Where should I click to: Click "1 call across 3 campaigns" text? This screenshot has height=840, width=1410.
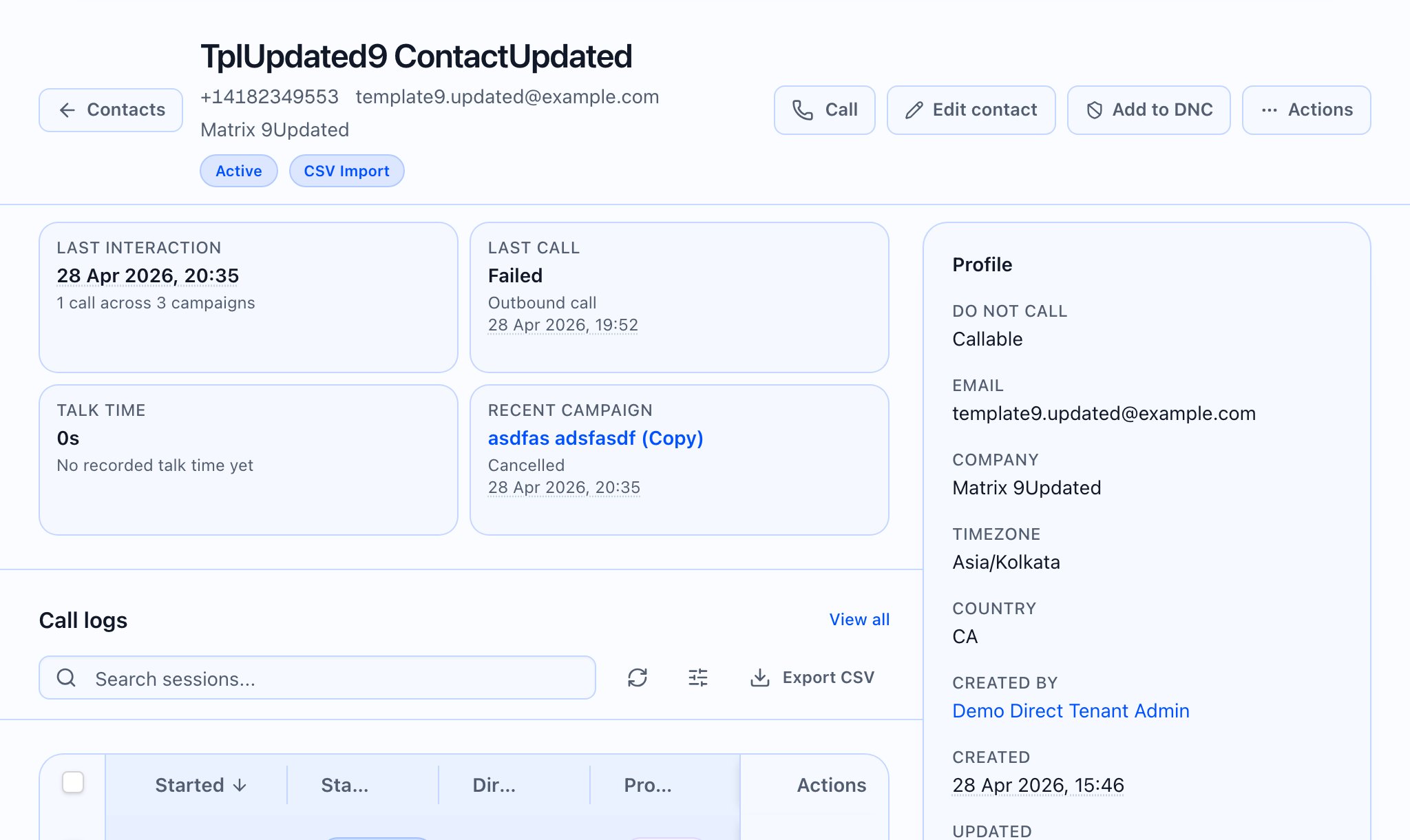coord(156,303)
